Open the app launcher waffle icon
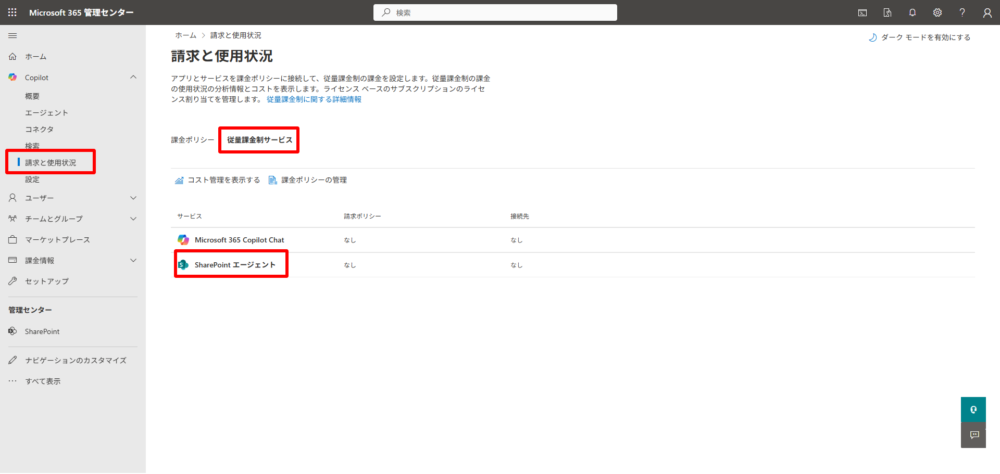This screenshot has width=1000, height=474. click(x=12, y=12)
